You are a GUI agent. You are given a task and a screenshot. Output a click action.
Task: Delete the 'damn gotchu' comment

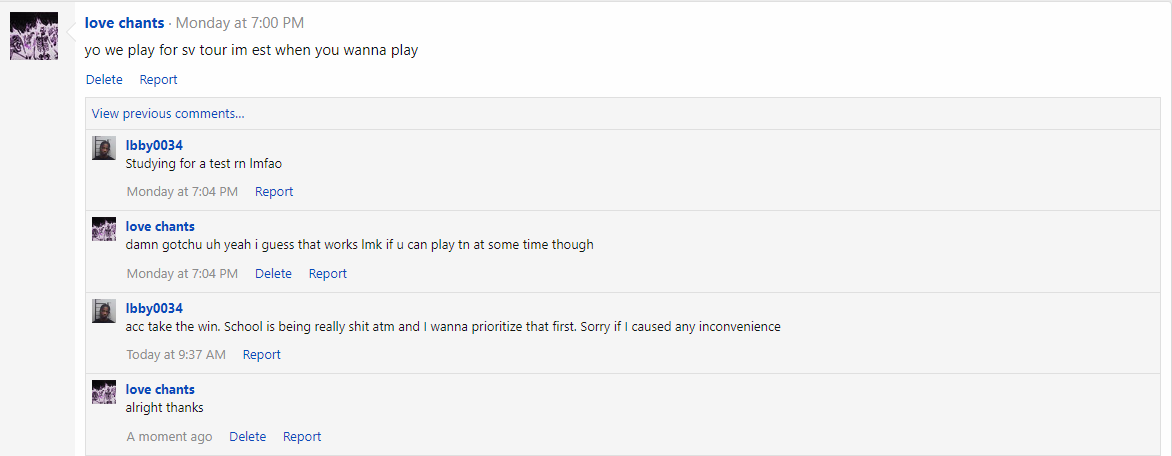[273, 274]
